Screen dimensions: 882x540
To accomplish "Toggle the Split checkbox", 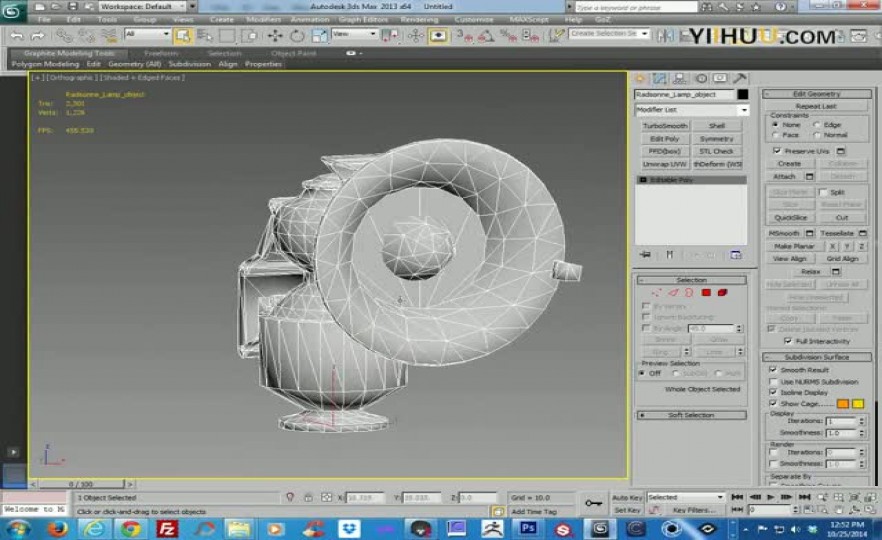I will point(823,192).
